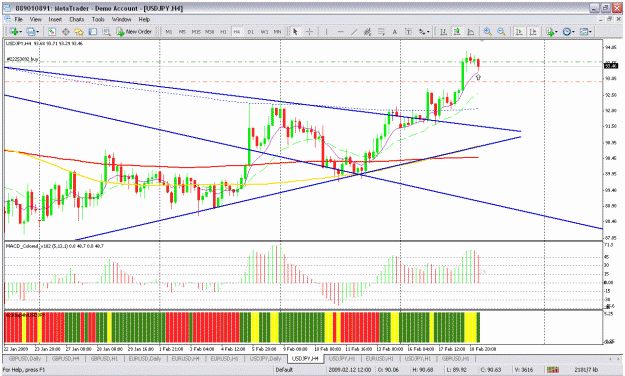Switch to the EURUSD,H4 chart tab
The width and height of the screenshot is (625, 376).
[x=185, y=358]
